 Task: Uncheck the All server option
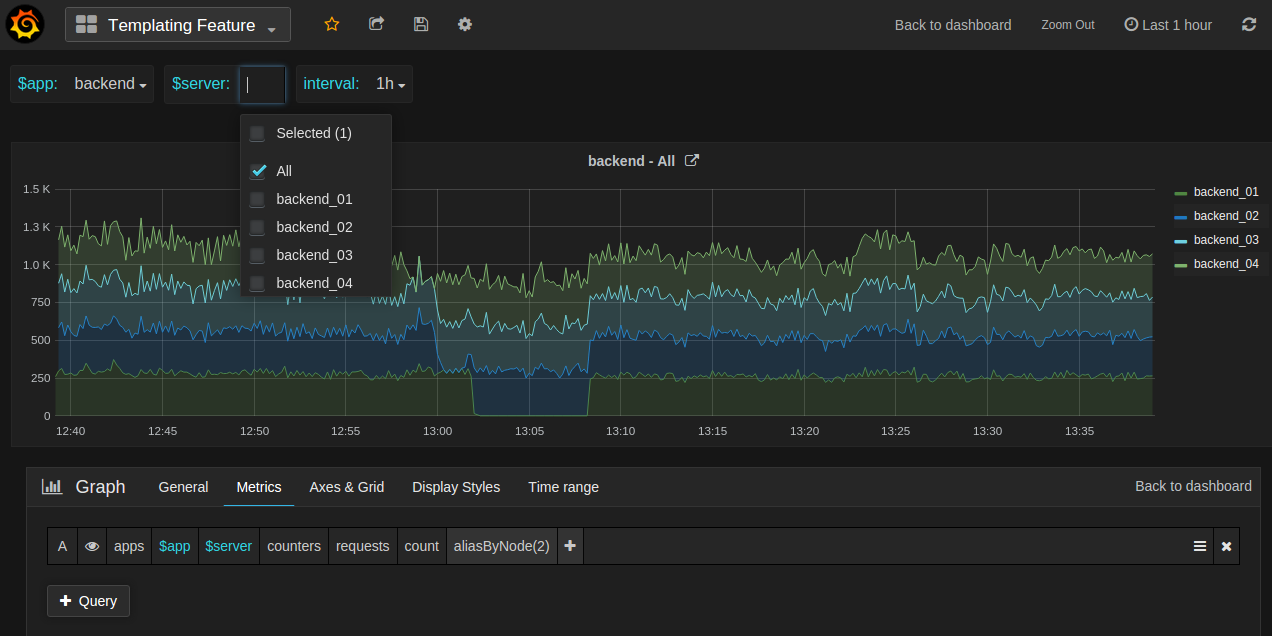click(259, 171)
